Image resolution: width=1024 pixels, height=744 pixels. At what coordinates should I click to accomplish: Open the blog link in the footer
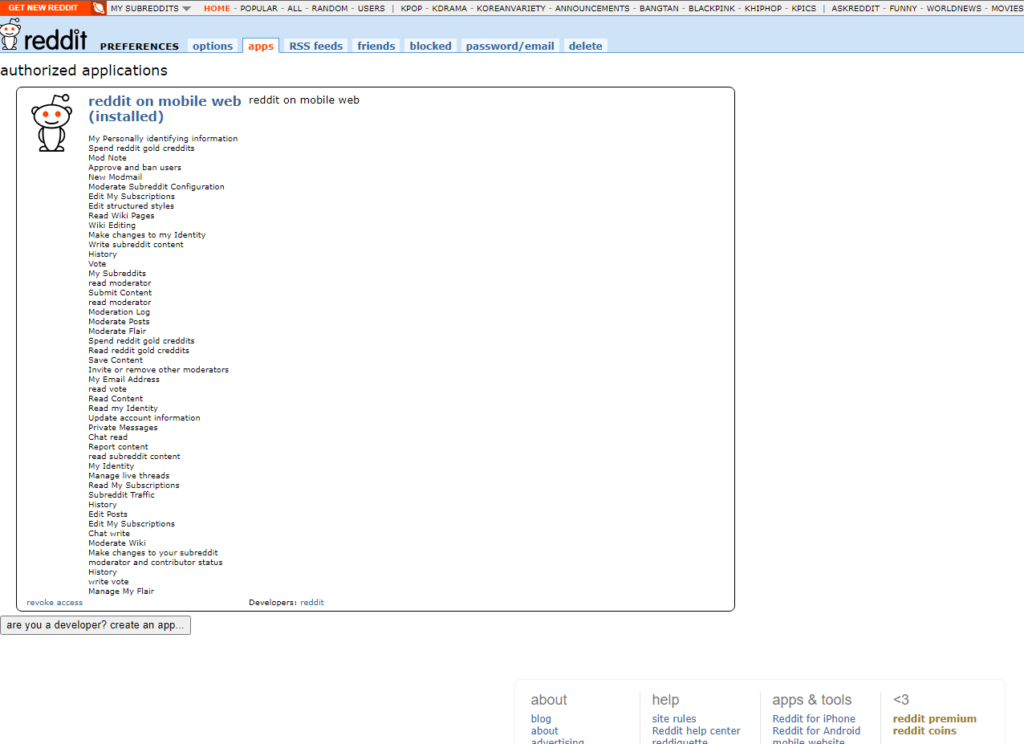tap(541, 719)
